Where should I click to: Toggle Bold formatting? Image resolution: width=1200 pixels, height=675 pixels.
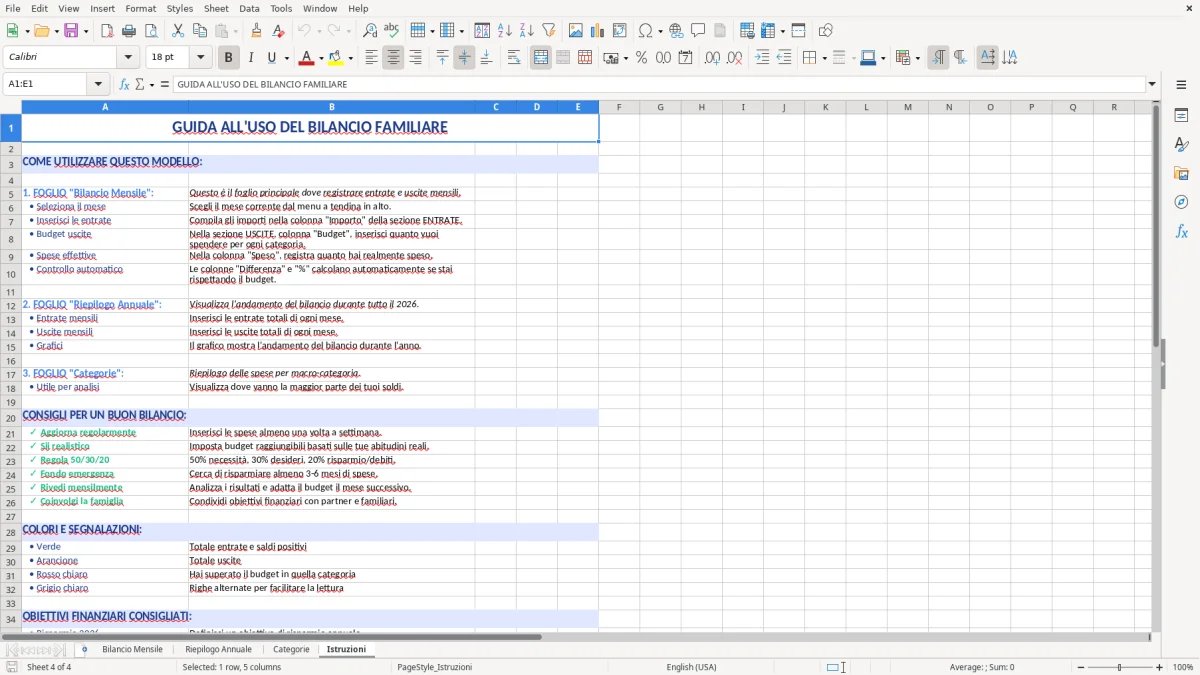click(228, 58)
